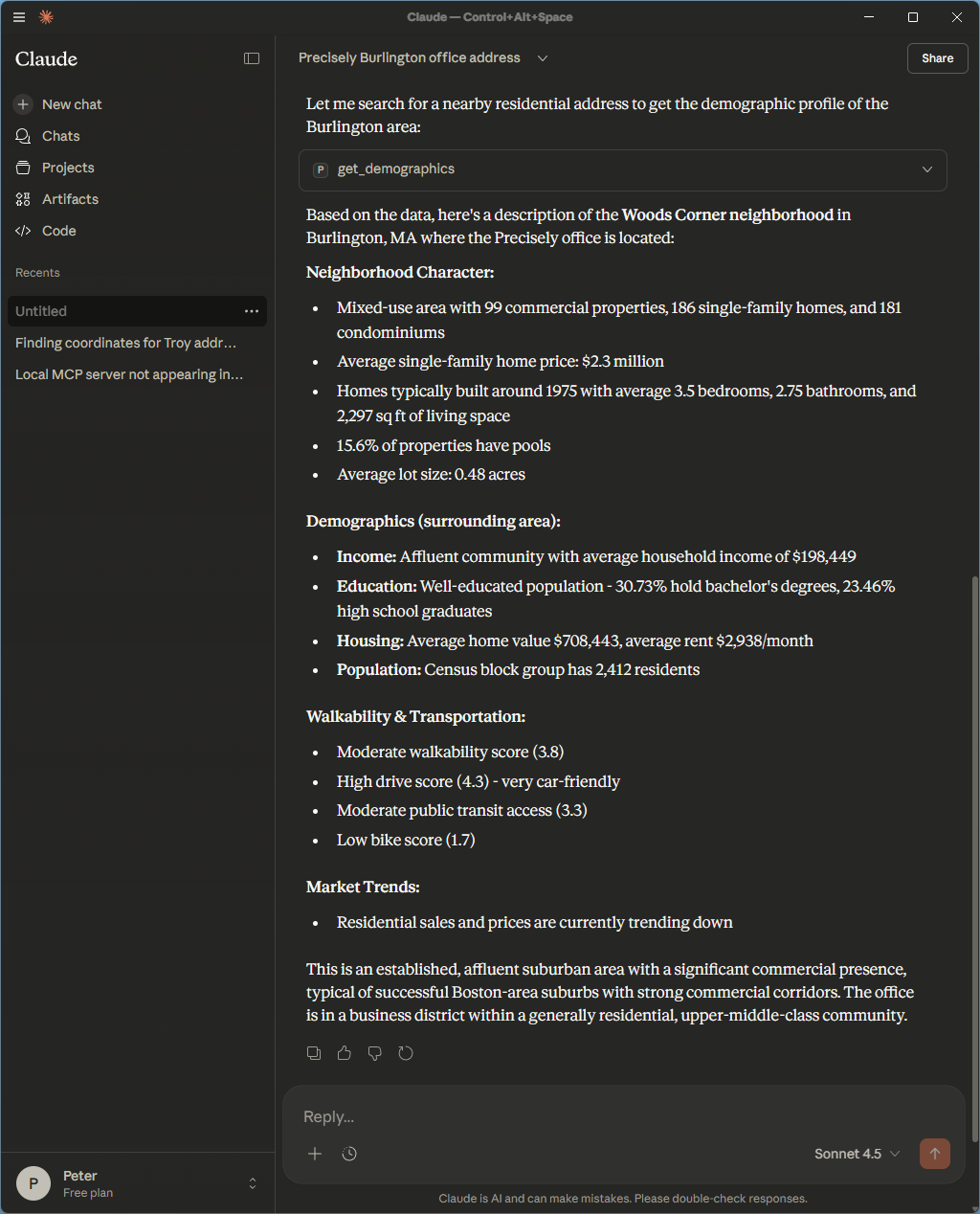
Task: Start a New chat
Action: (x=72, y=104)
